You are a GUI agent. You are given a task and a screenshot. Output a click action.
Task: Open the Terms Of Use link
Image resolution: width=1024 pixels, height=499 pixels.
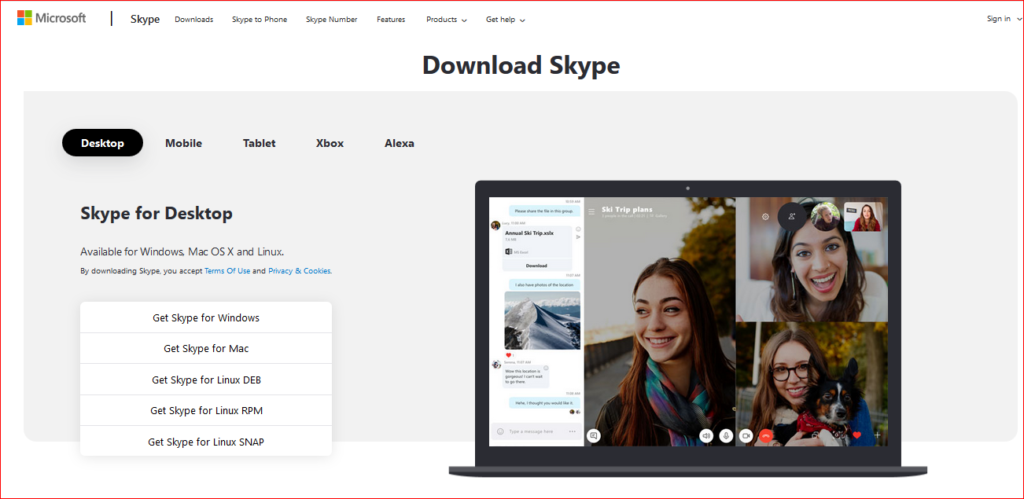(227, 271)
